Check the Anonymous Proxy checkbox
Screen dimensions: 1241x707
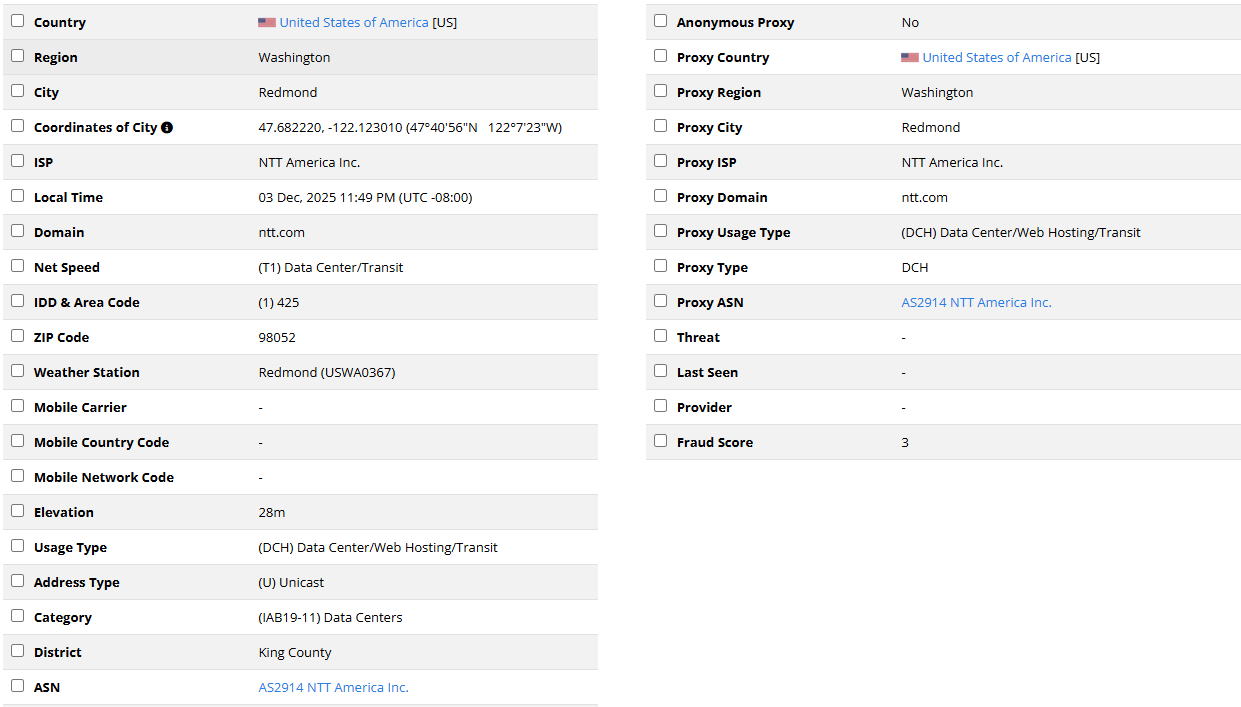tap(661, 21)
